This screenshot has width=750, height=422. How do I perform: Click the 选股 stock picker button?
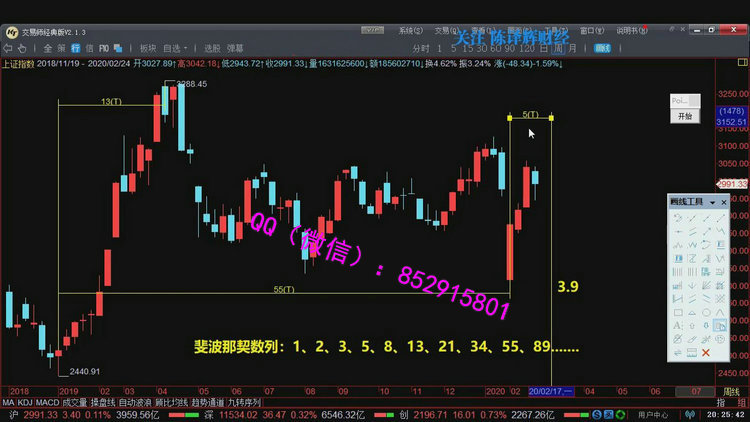(x=212, y=47)
